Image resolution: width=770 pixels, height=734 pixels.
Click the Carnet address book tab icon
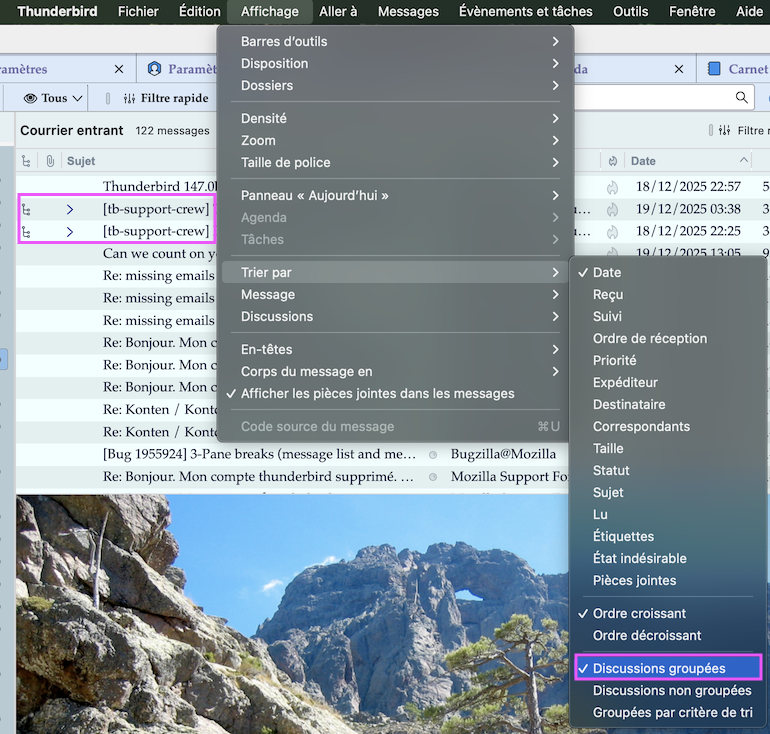tap(714, 69)
